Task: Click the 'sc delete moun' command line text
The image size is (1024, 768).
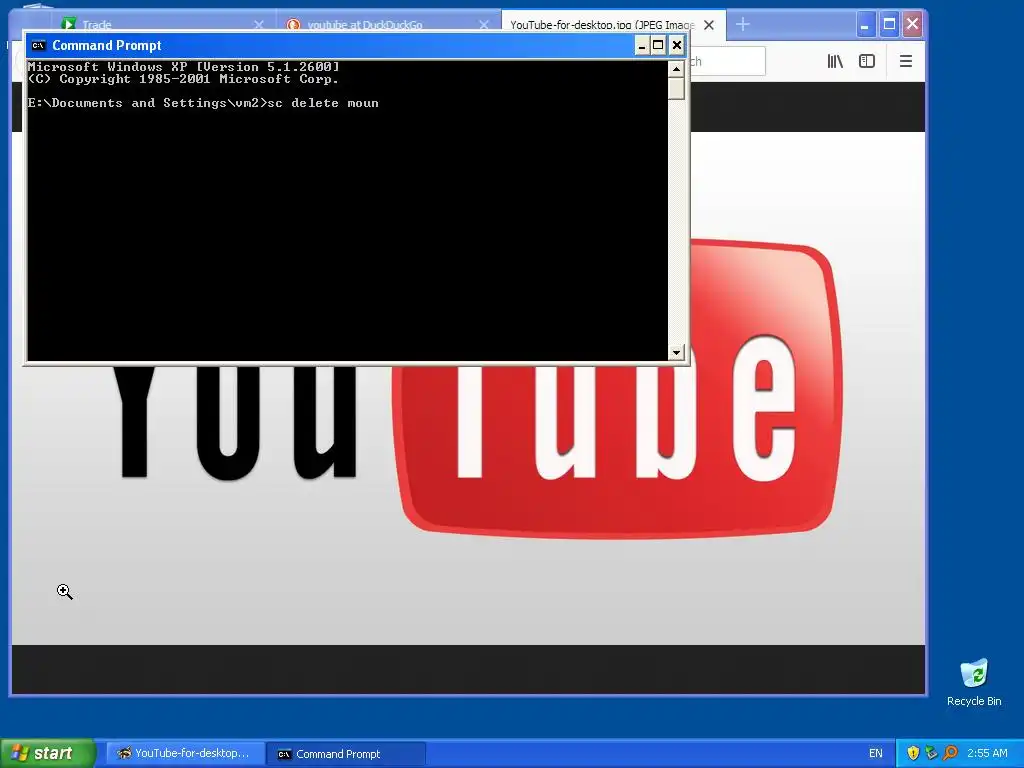Action: [323, 103]
